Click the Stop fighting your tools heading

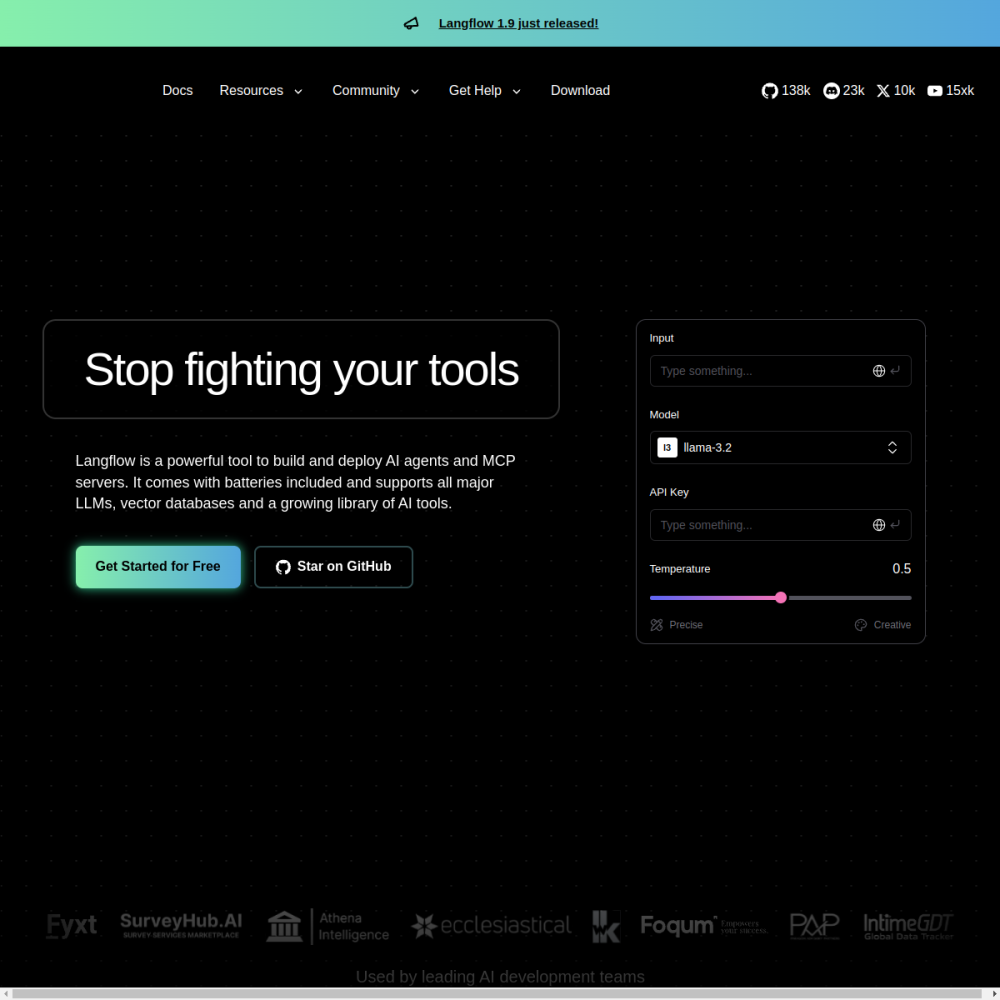click(301, 369)
